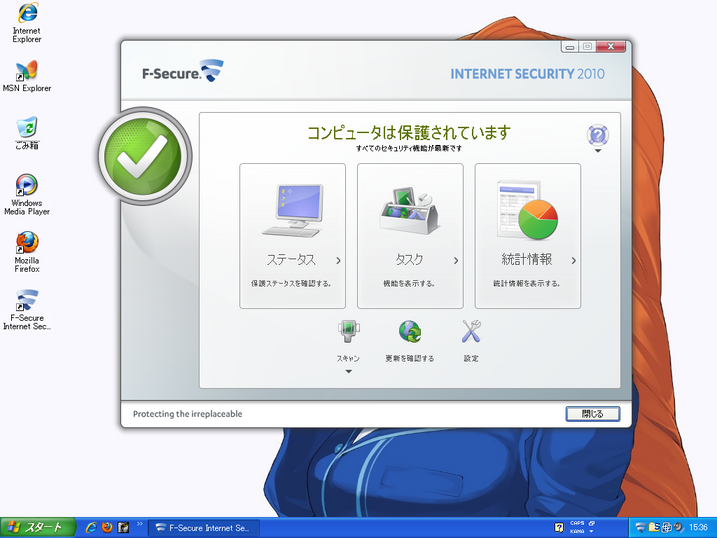Open the タスク toolbox card
Viewport: 717px width, 538px height.
[410, 236]
